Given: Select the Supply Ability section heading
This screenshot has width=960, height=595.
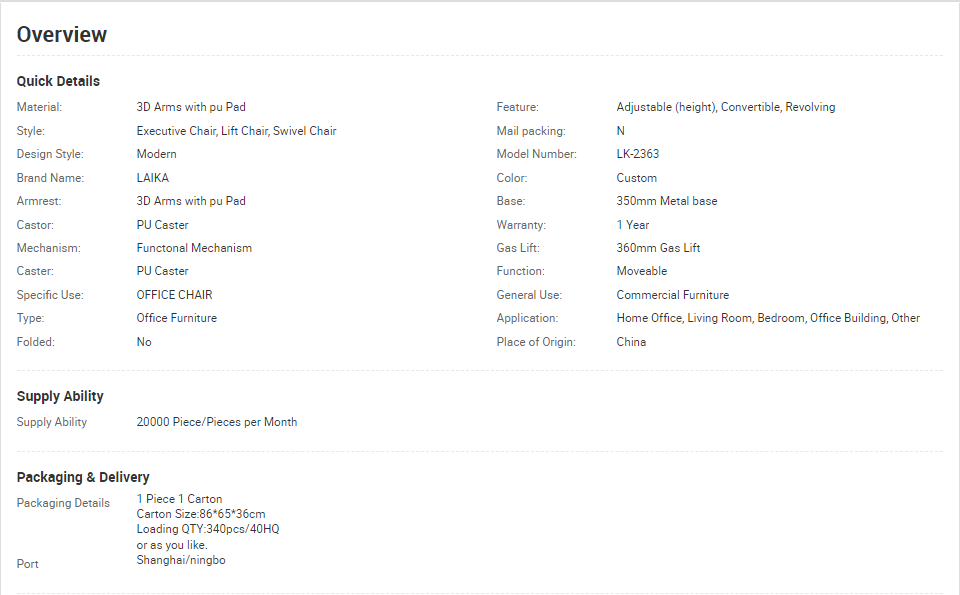Looking at the screenshot, I should click(60, 397).
